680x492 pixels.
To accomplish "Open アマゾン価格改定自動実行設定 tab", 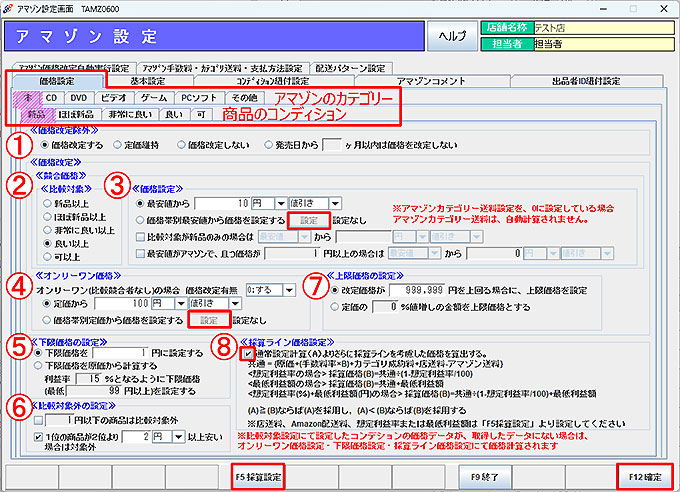I will [73, 68].
